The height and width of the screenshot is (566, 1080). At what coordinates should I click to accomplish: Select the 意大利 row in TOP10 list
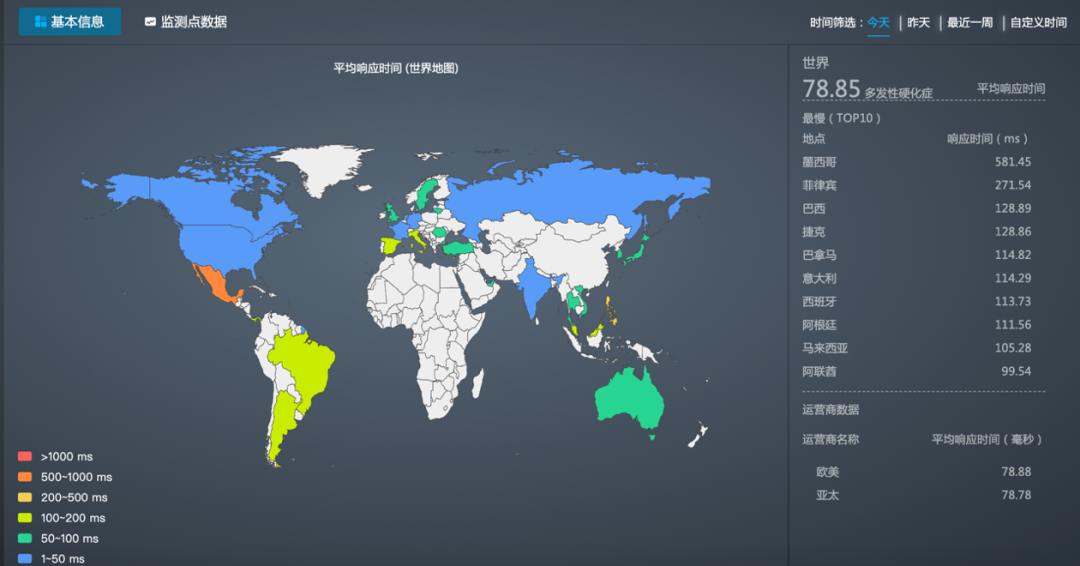[917, 278]
